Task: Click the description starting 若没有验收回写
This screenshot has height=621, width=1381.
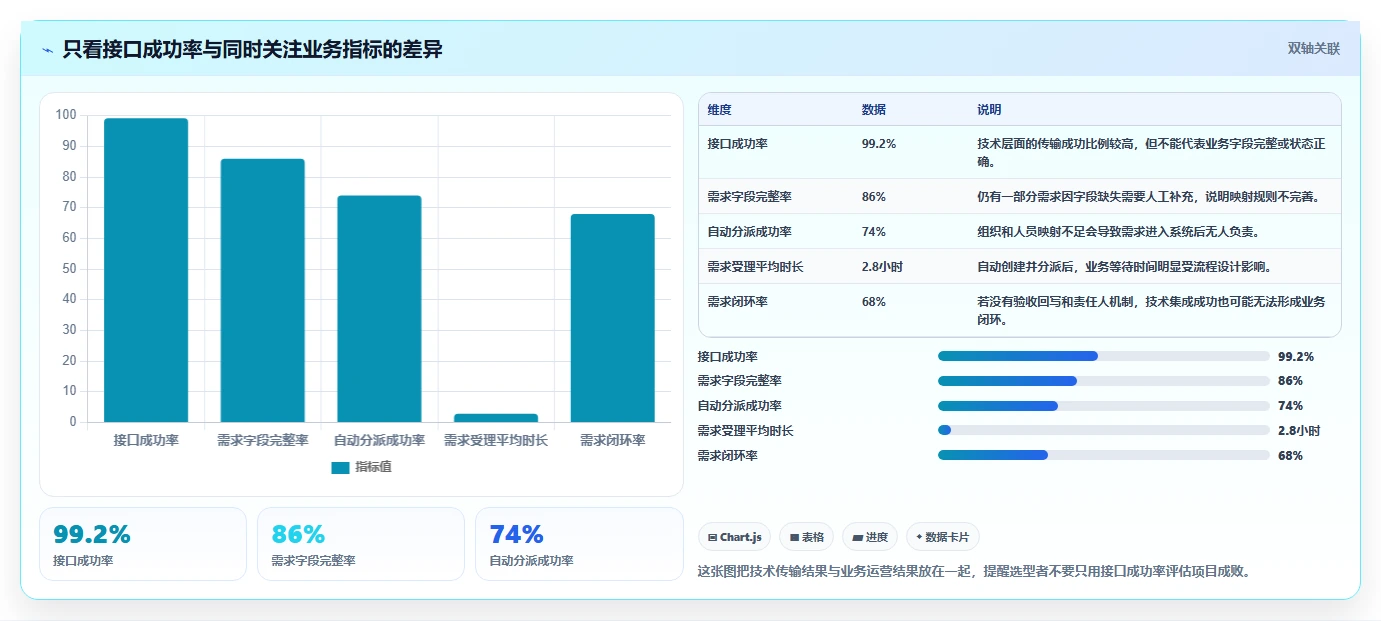Action: (x=1152, y=311)
